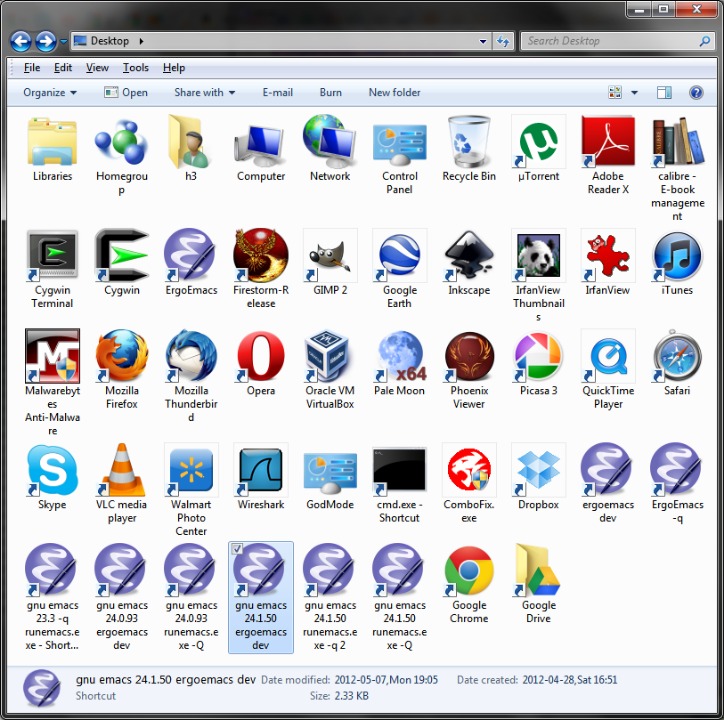724x720 pixels.
Task: Open the change view options arrow
Action: [634, 92]
